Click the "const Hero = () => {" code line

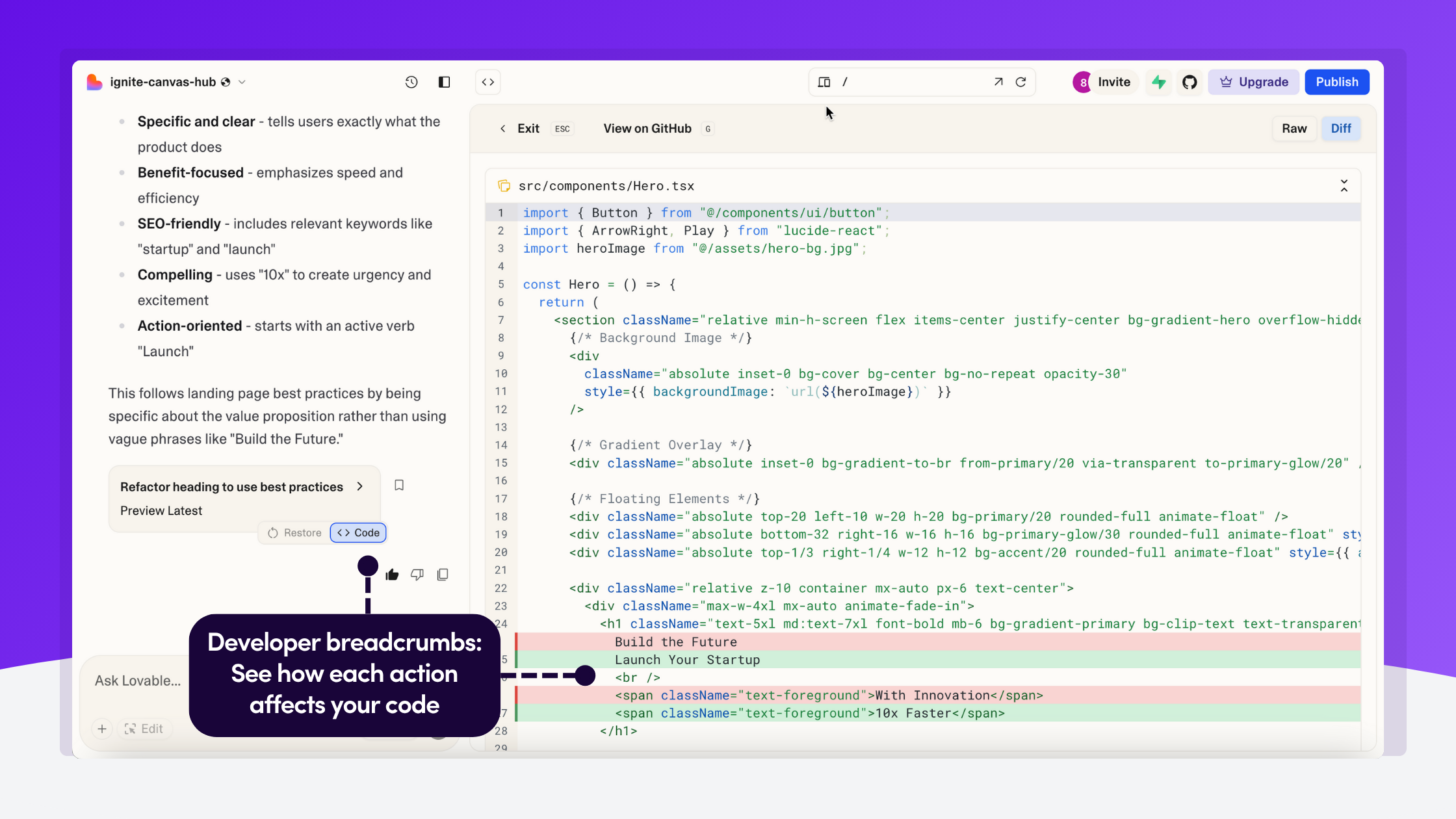599,284
